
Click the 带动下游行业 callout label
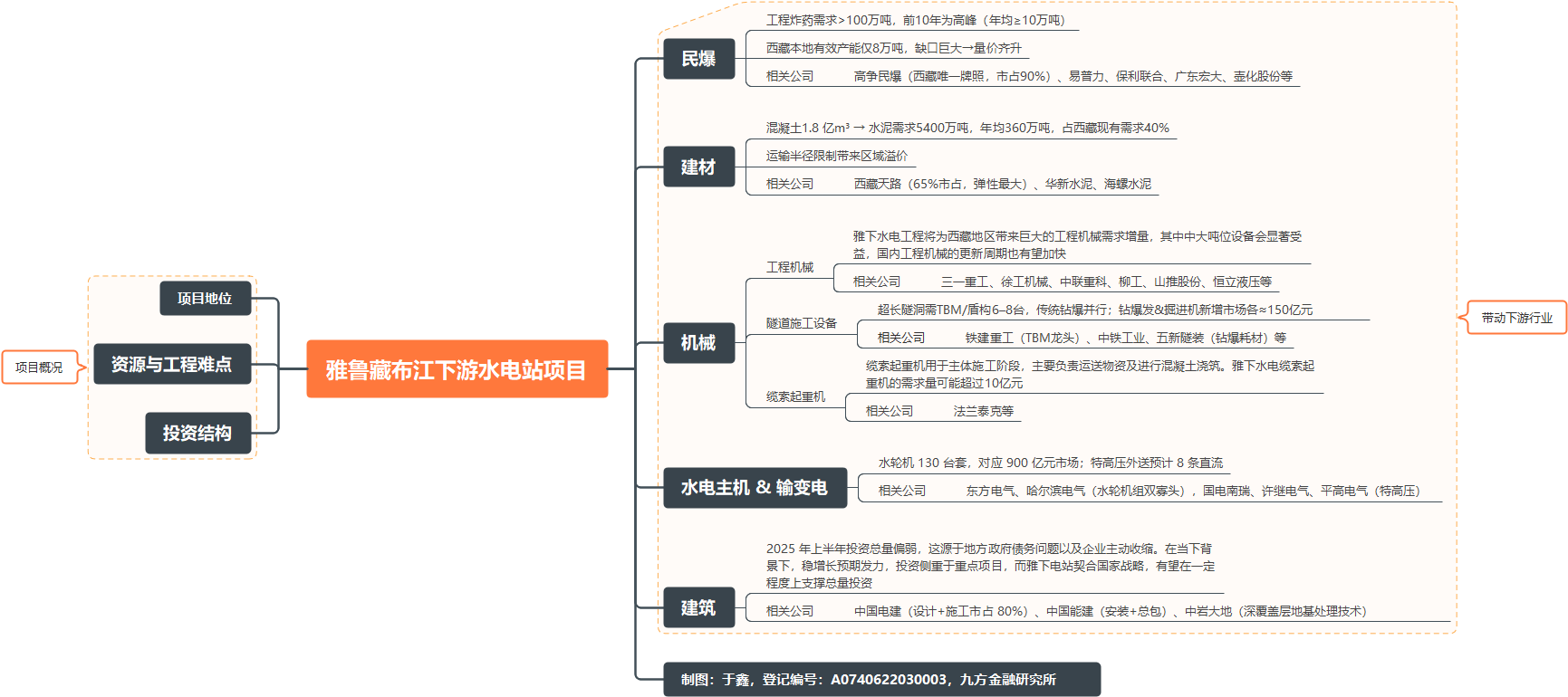click(x=1516, y=318)
